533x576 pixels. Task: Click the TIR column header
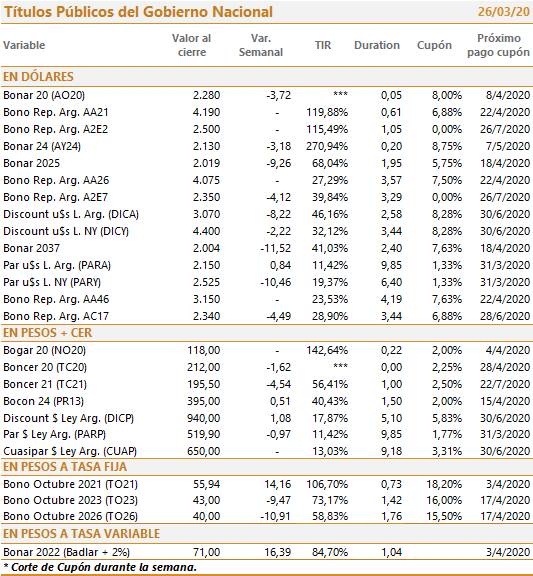pos(323,45)
